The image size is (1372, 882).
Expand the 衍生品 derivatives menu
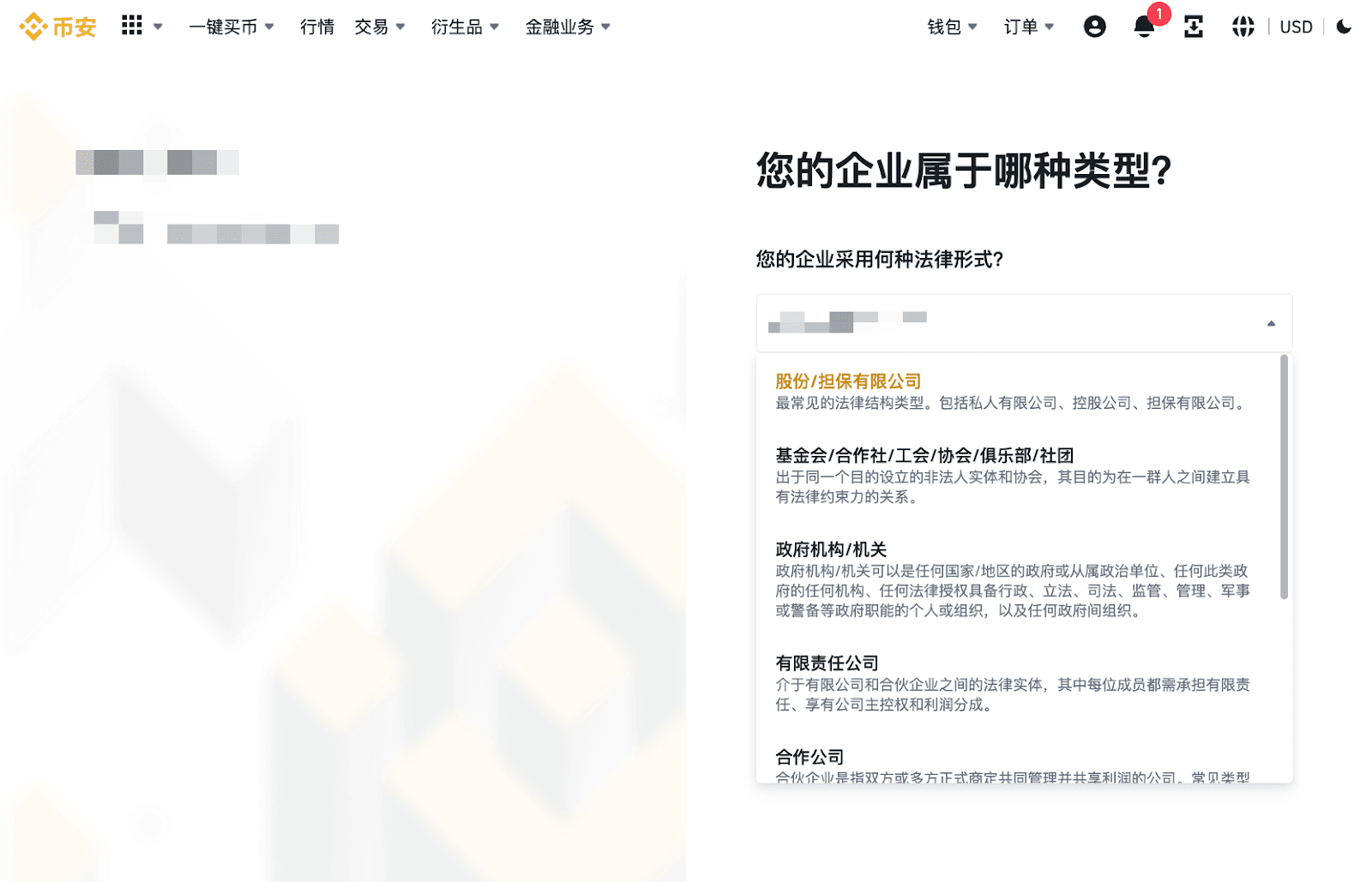click(x=464, y=27)
